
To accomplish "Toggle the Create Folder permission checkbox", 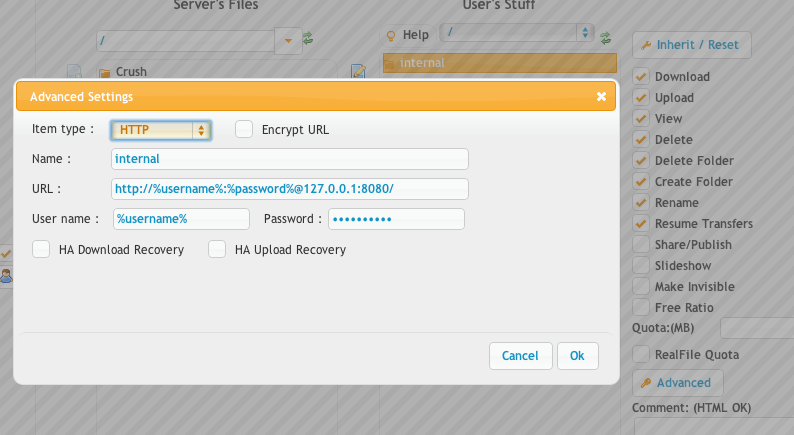I will pyautogui.click(x=641, y=181).
